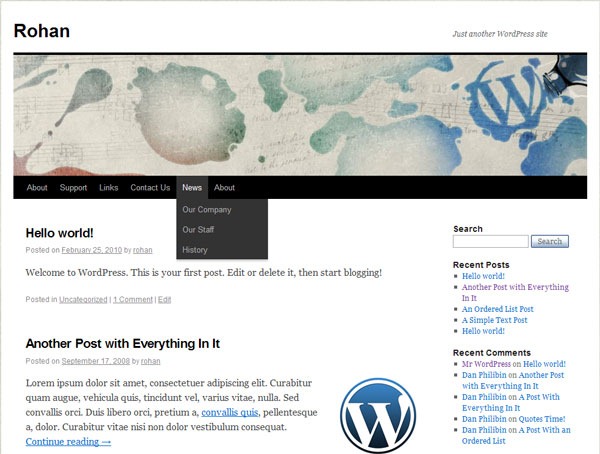Open the Uncategorized category link
The height and width of the screenshot is (454, 600).
coord(83,299)
